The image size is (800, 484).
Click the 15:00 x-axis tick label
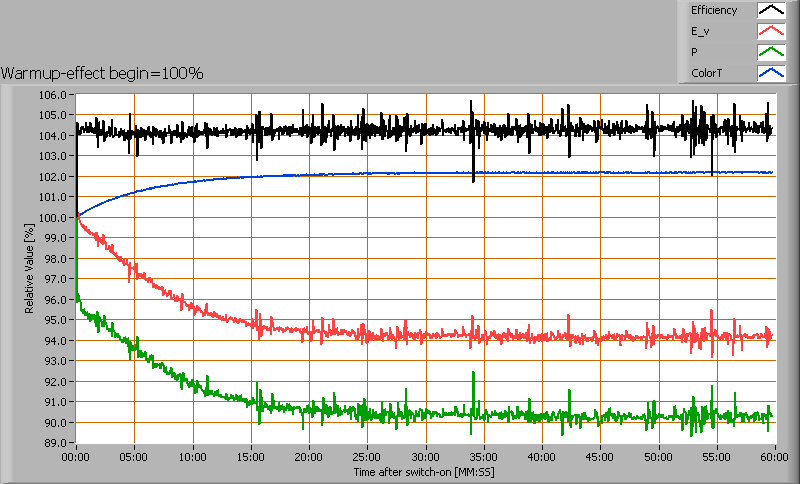pyautogui.click(x=251, y=457)
